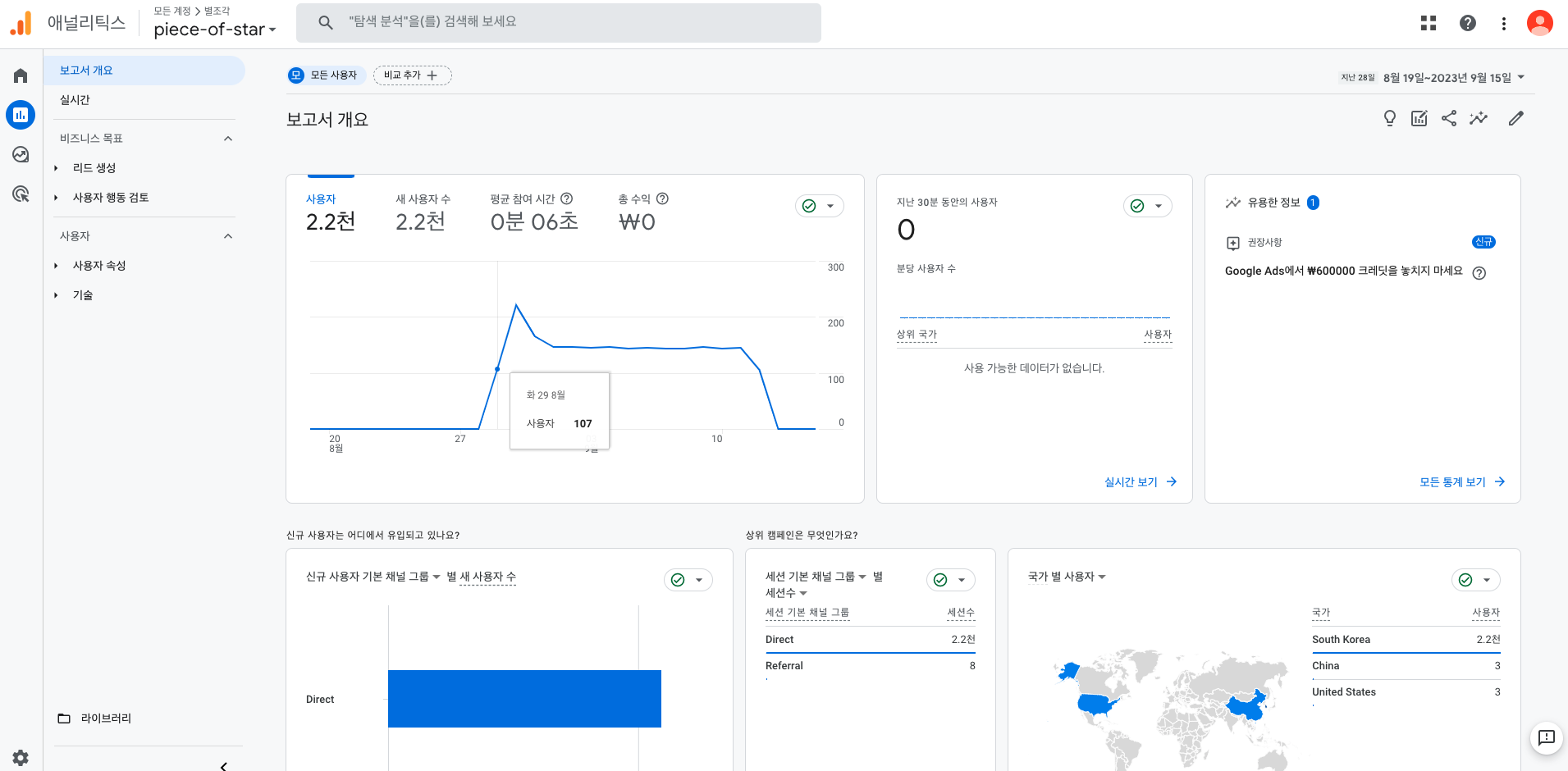Click the analytics search input field
Viewport: 1568px width, 771px height.
pos(559,22)
